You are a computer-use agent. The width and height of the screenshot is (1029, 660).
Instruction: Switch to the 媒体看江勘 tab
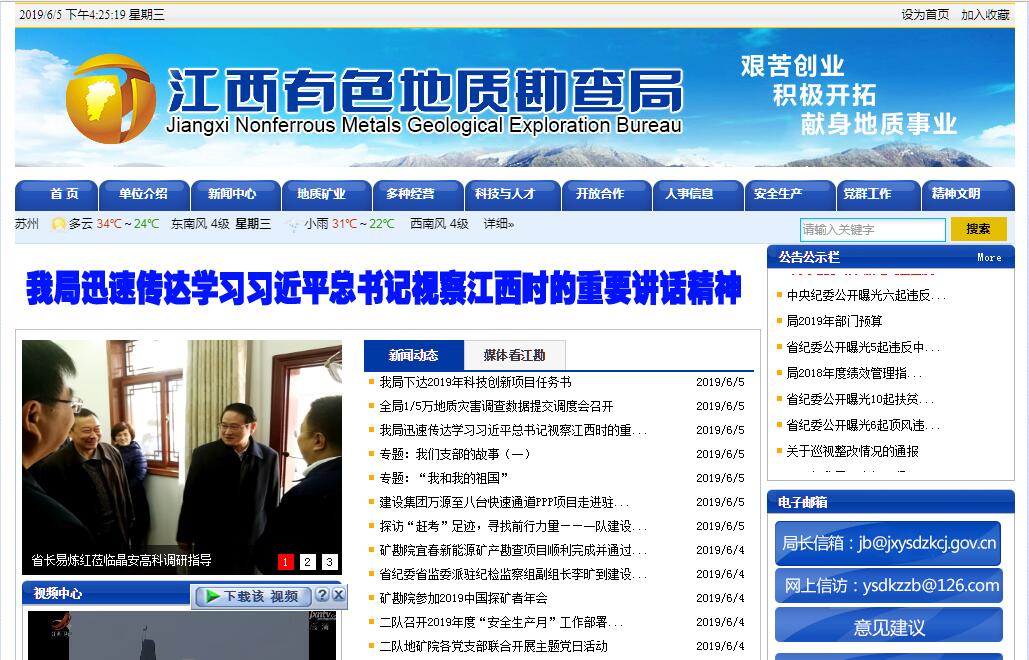(514, 356)
